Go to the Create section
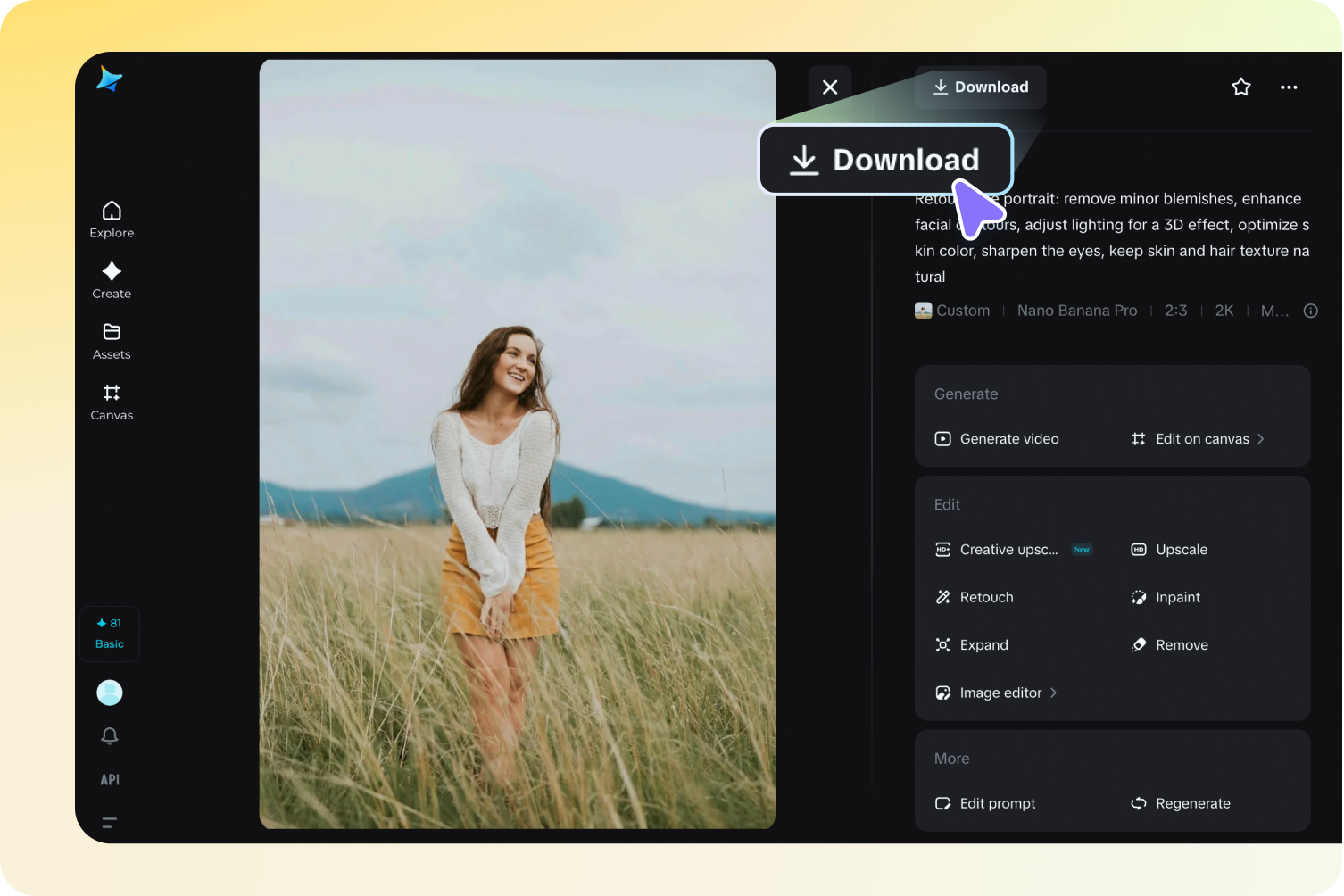This screenshot has height=896, width=1344. tap(111, 280)
